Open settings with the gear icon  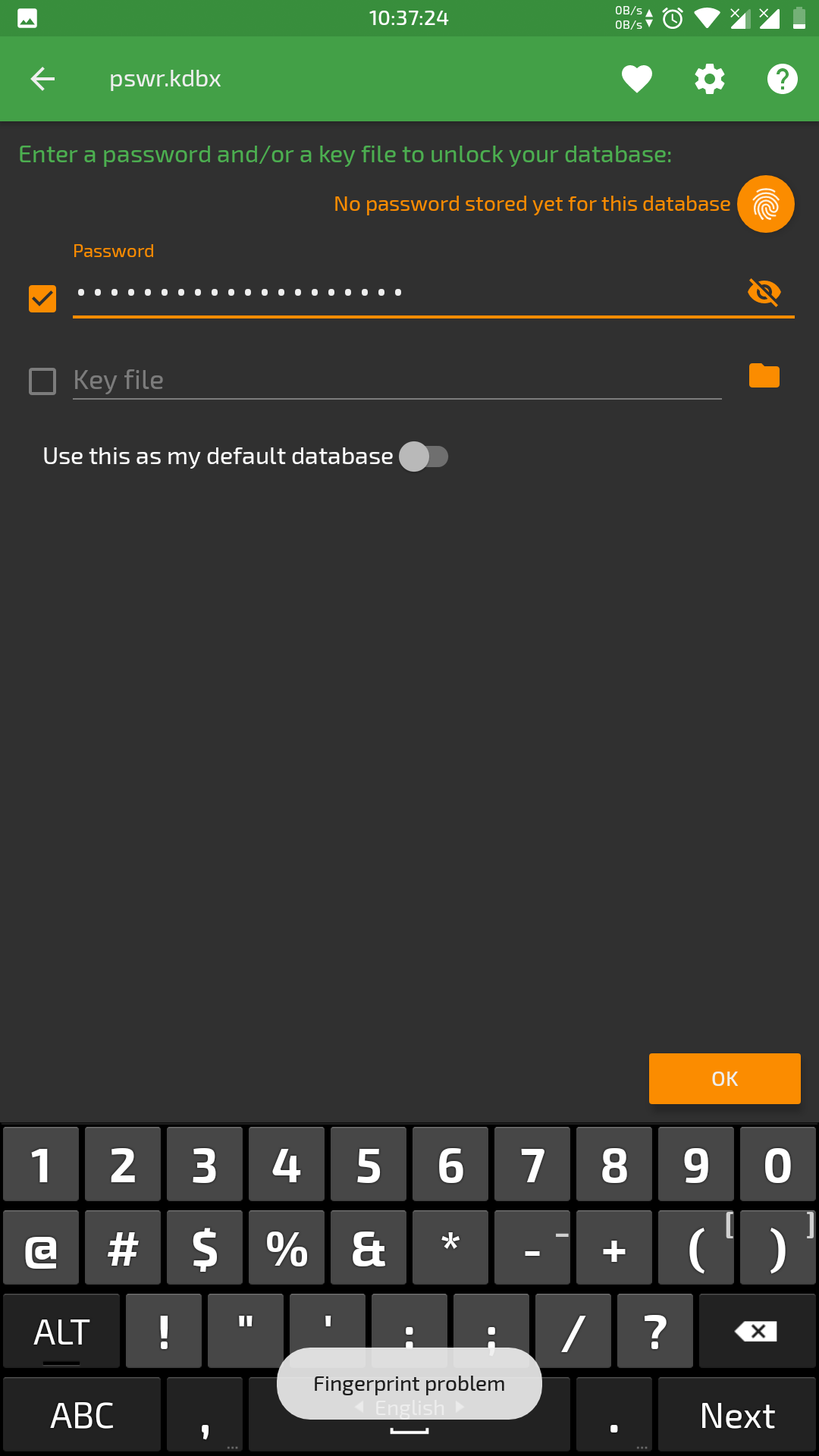(710, 79)
